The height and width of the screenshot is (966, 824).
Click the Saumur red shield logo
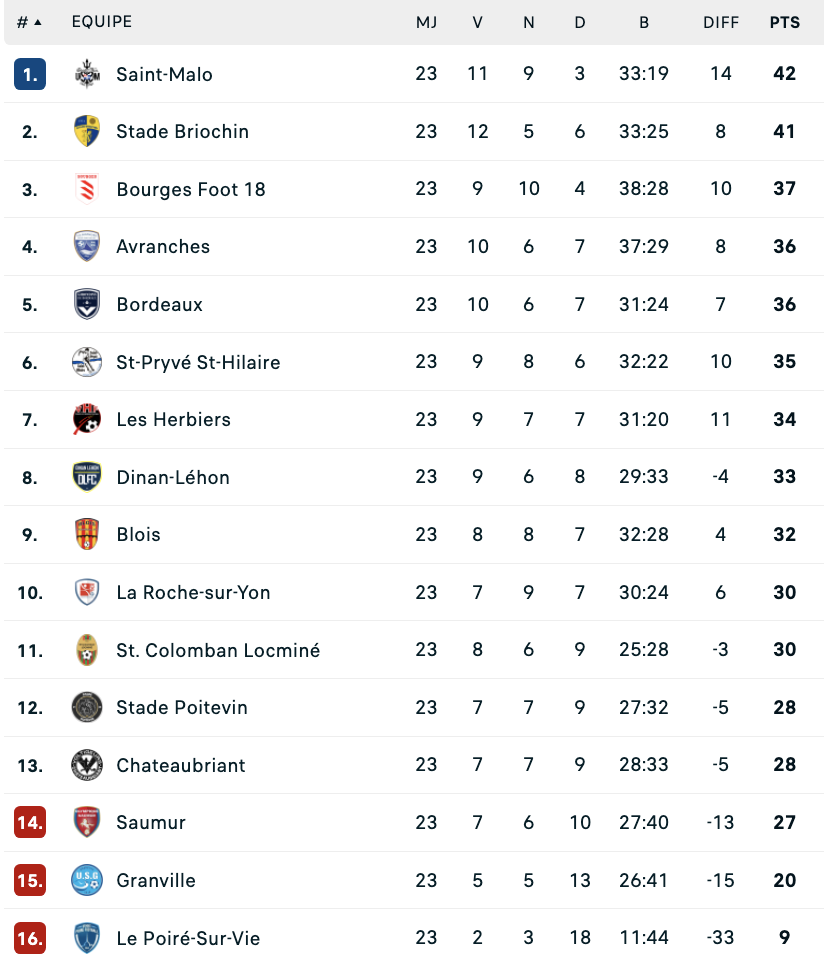pyautogui.click(x=87, y=822)
